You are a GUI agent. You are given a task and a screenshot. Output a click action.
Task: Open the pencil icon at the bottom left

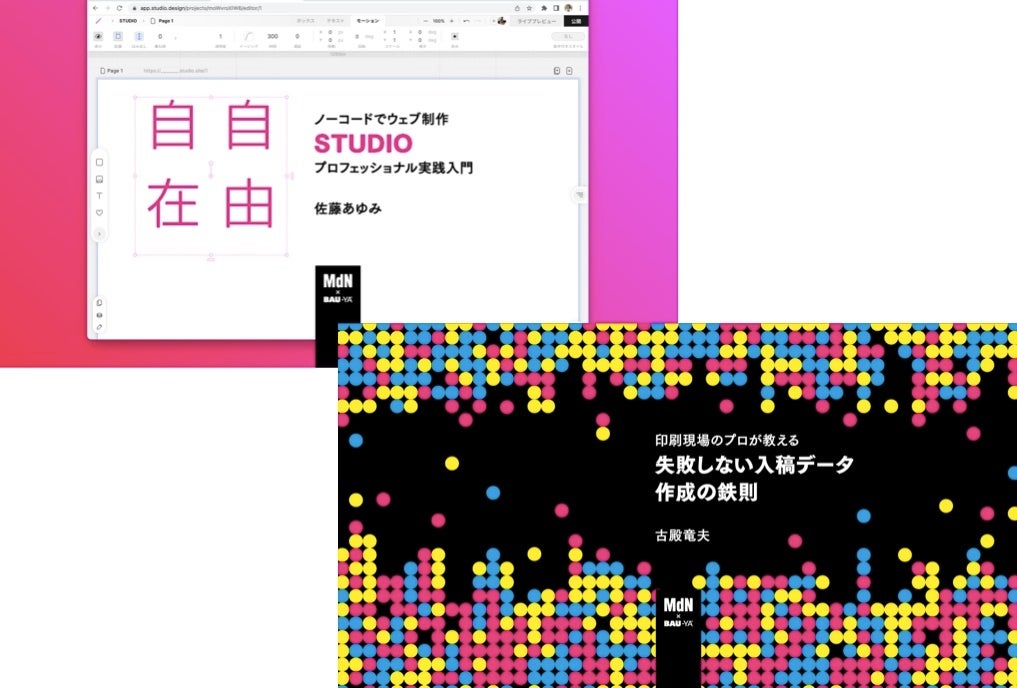coord(99,327)
